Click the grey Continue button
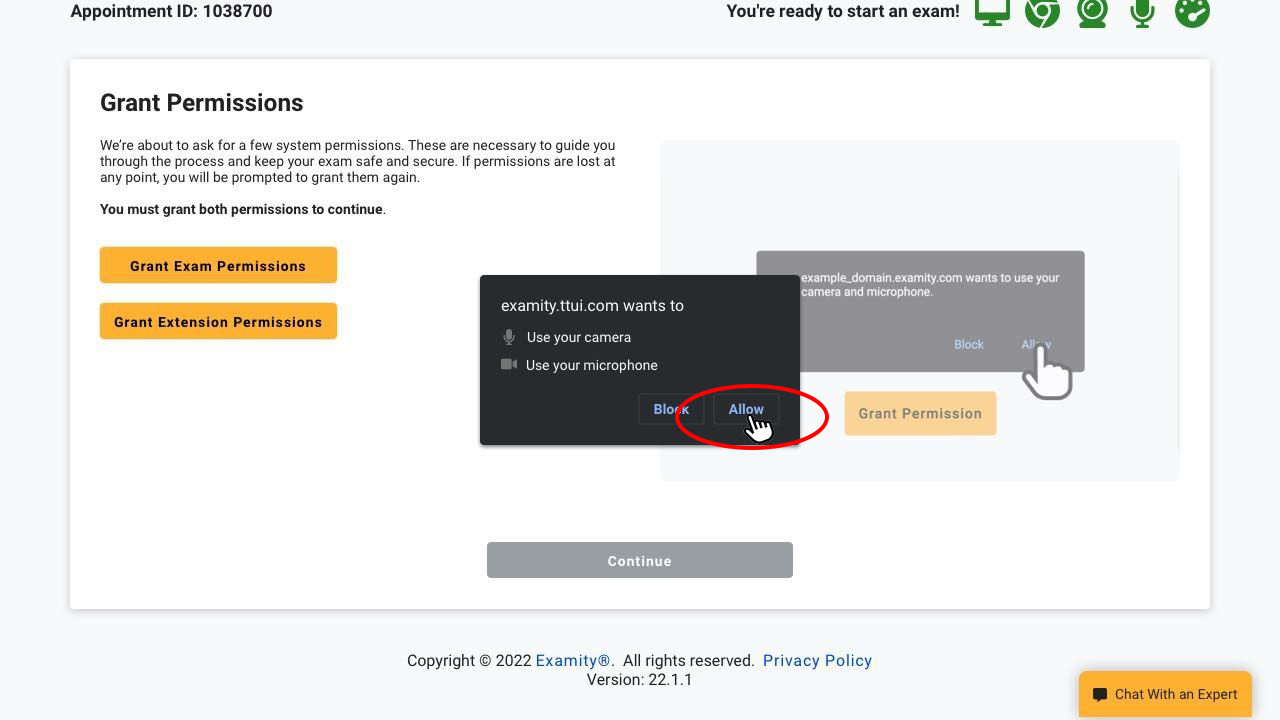This screenshot has height=720, width=1280. tap(640, 560)
